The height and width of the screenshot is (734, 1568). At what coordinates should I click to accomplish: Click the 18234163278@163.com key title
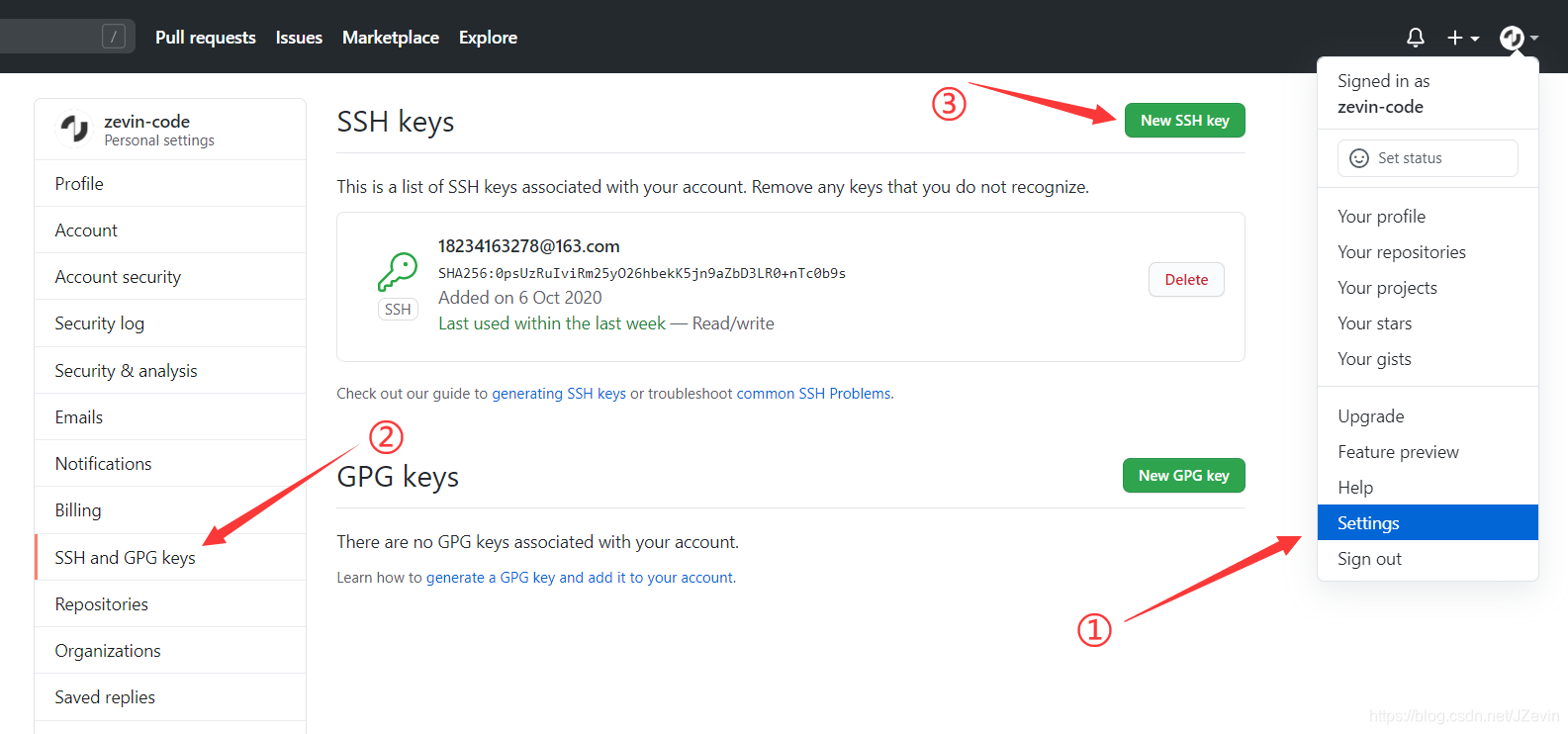[x=529, y=246]
